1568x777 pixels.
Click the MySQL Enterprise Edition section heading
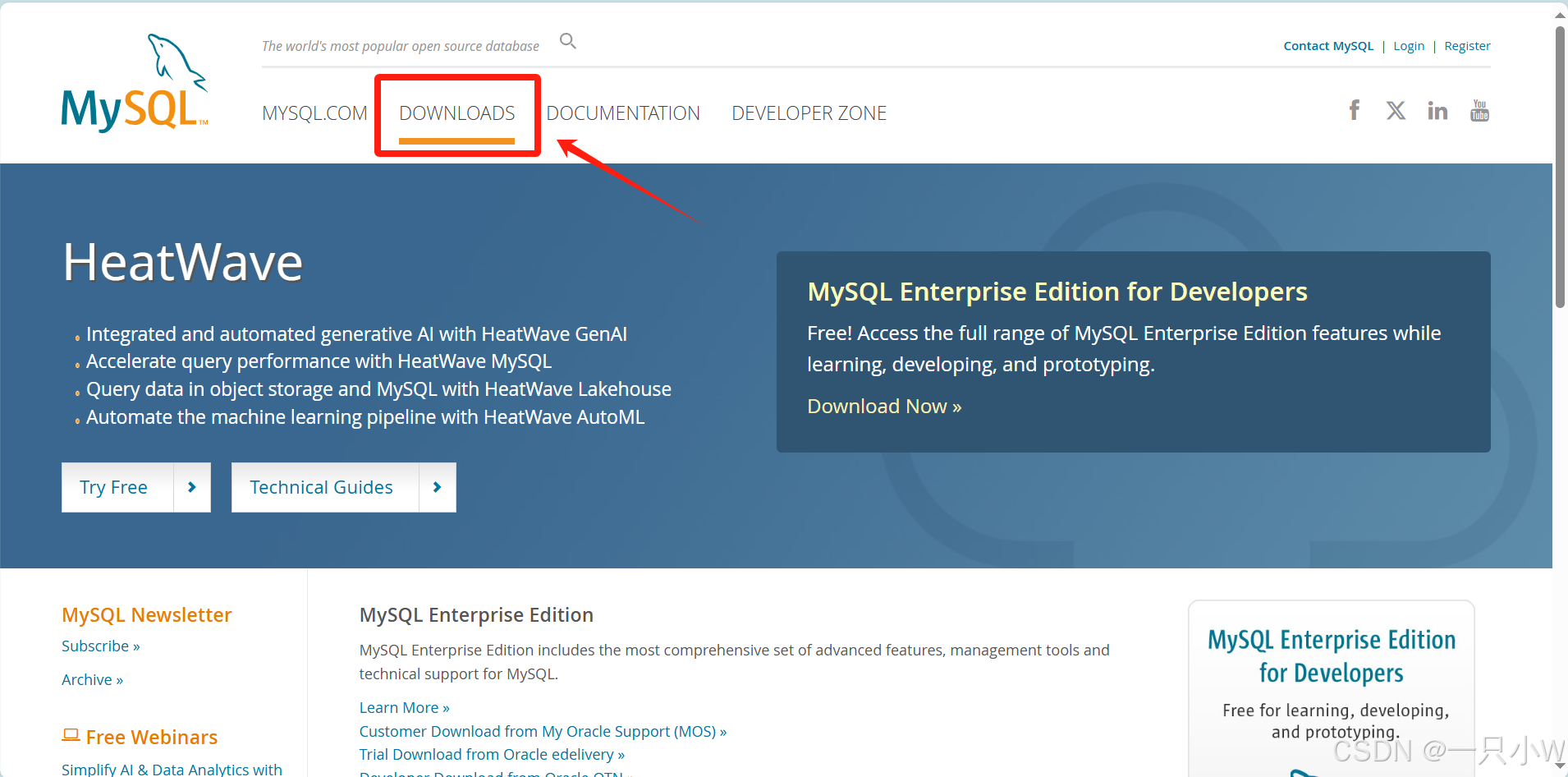476,615
